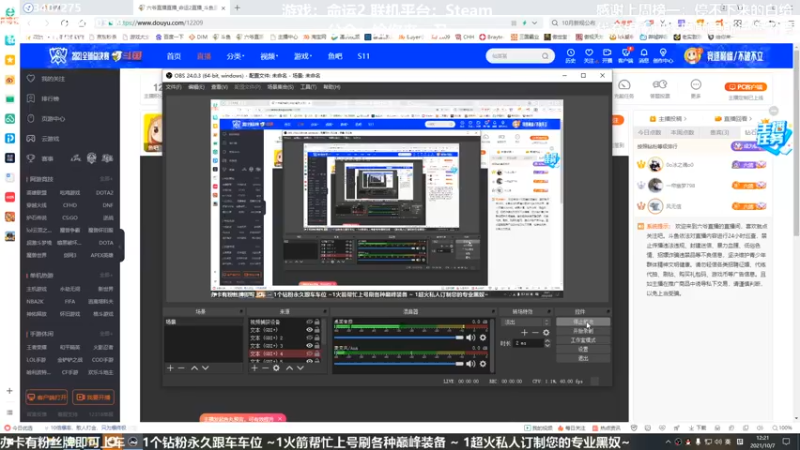Open desktop audio settings gear in mixer
This screenshot has height=450, width=800.
(483, 338)
